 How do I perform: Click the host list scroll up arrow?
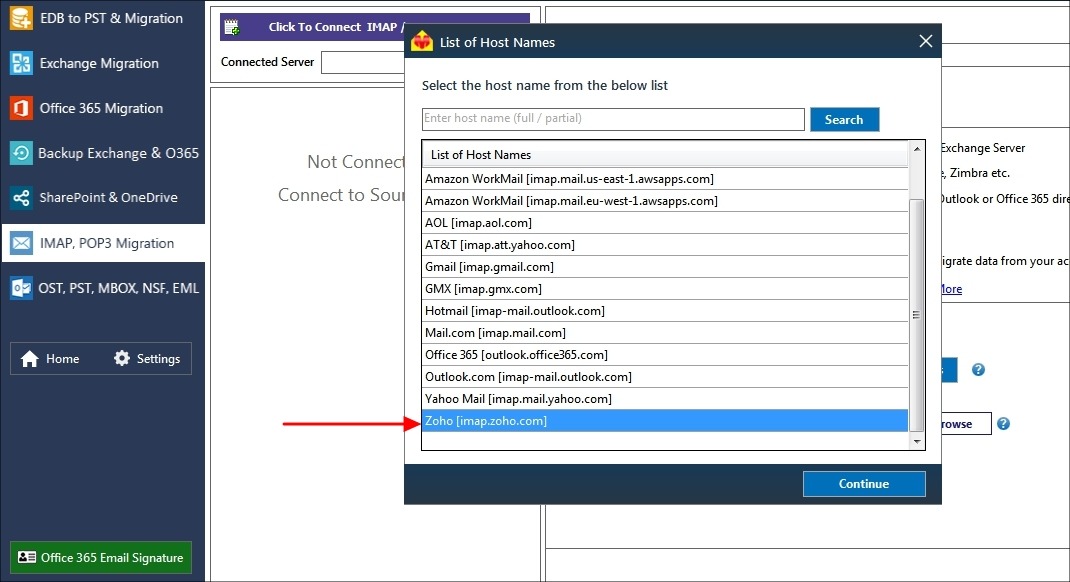pyautogui.click(x=916, y=149)
